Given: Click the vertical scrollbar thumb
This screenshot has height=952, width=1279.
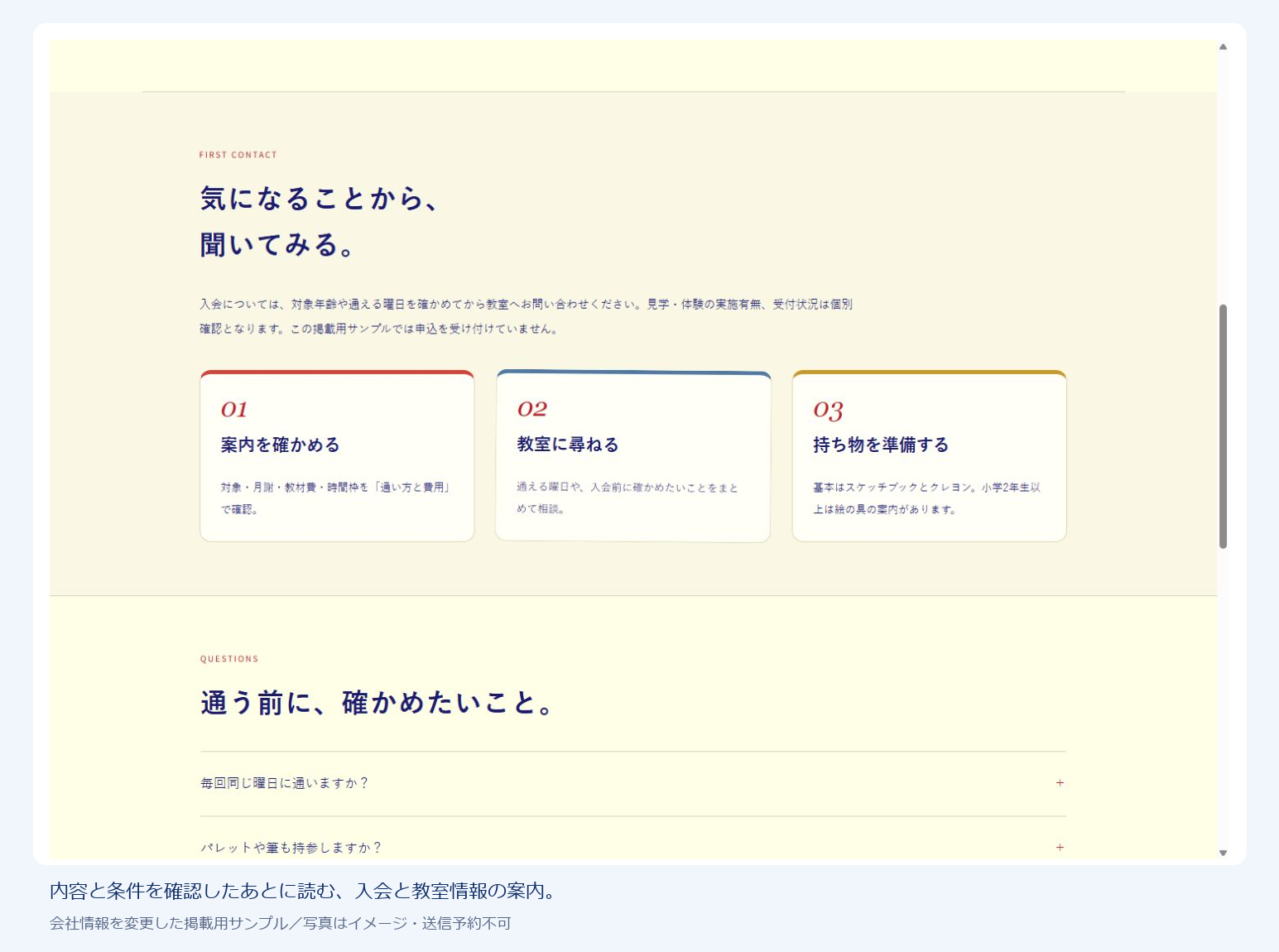Looking at the screenshot, I should pos(1223,426).
